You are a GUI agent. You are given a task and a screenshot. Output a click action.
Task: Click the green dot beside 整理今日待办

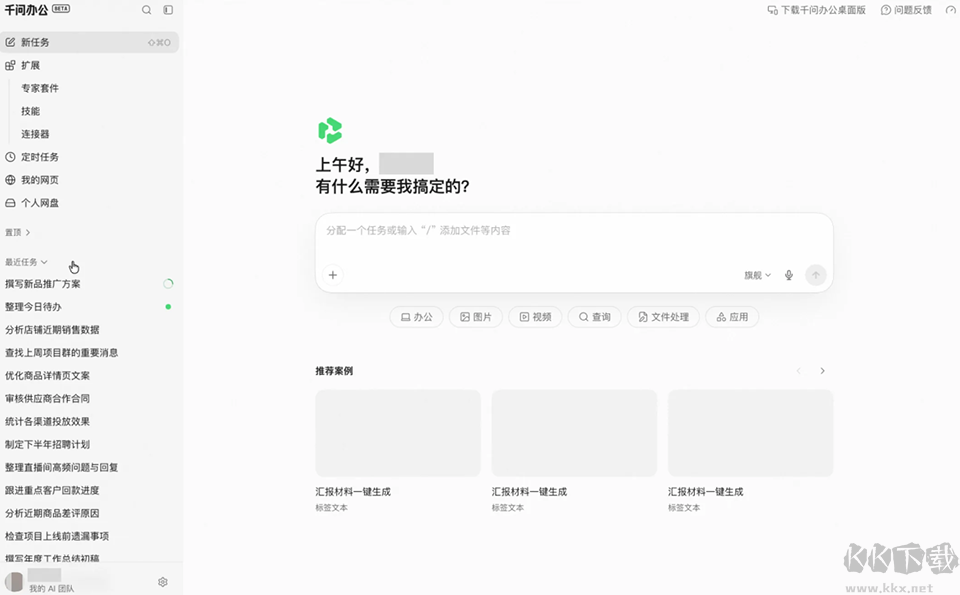[168, 307]
